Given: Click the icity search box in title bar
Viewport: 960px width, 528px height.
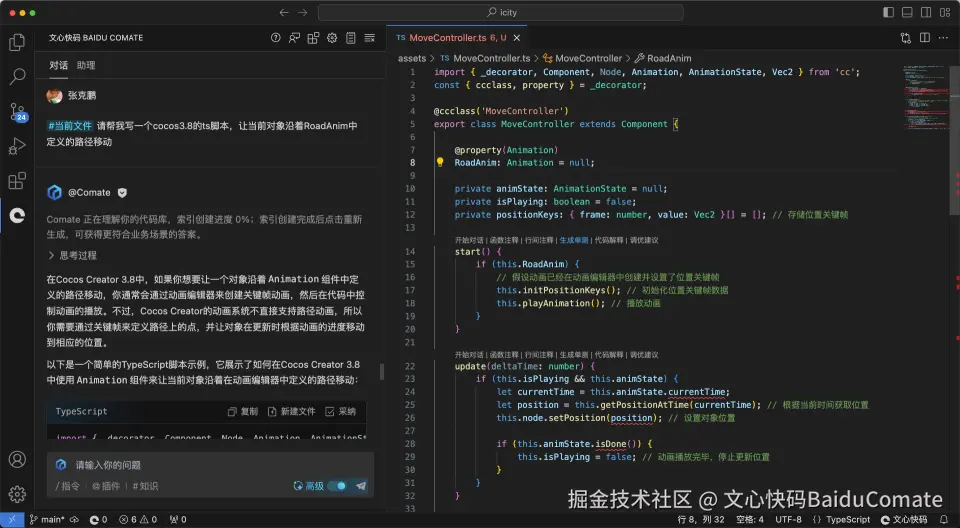Looking at the screenshot, I should pyautogui.click(x=500, y=12).
